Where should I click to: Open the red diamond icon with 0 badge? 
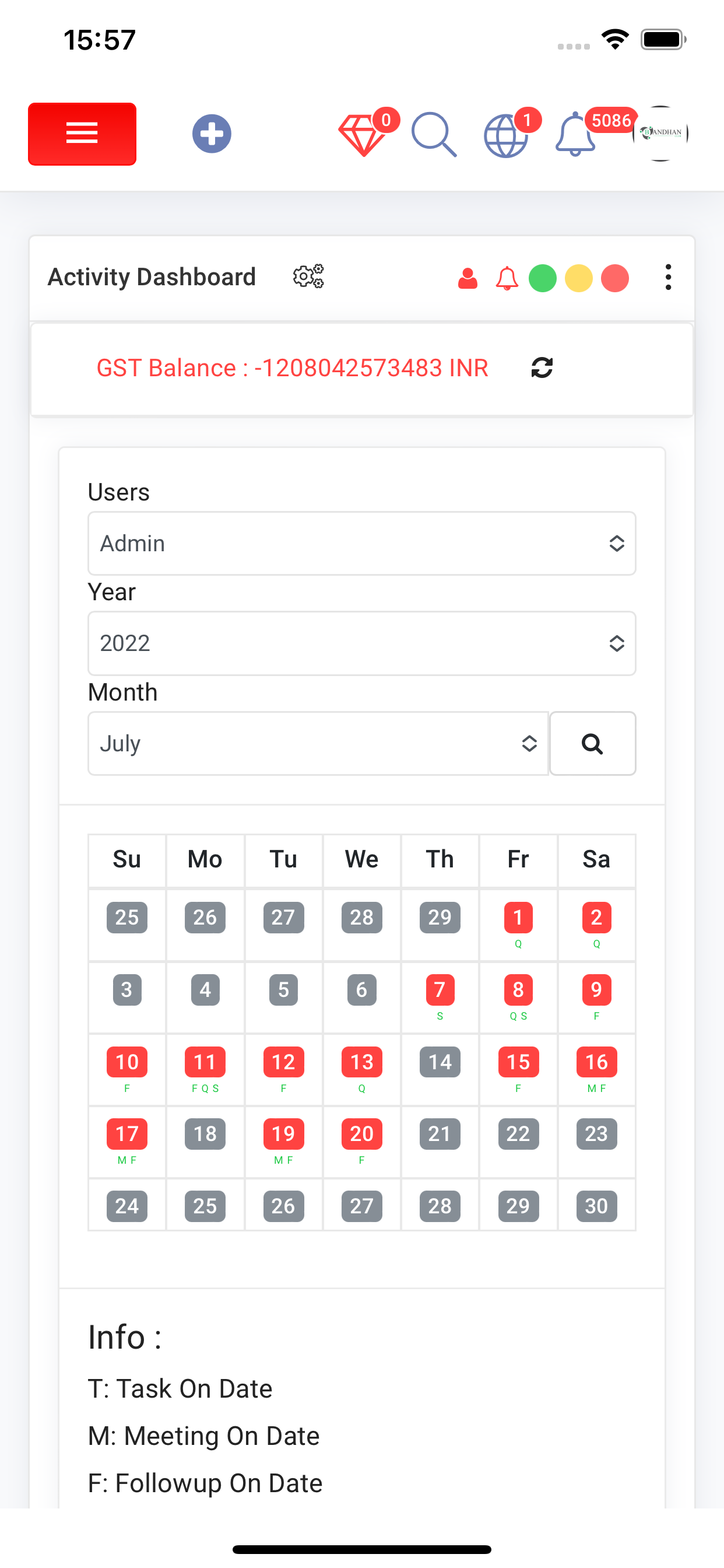(x=364, y=134)
